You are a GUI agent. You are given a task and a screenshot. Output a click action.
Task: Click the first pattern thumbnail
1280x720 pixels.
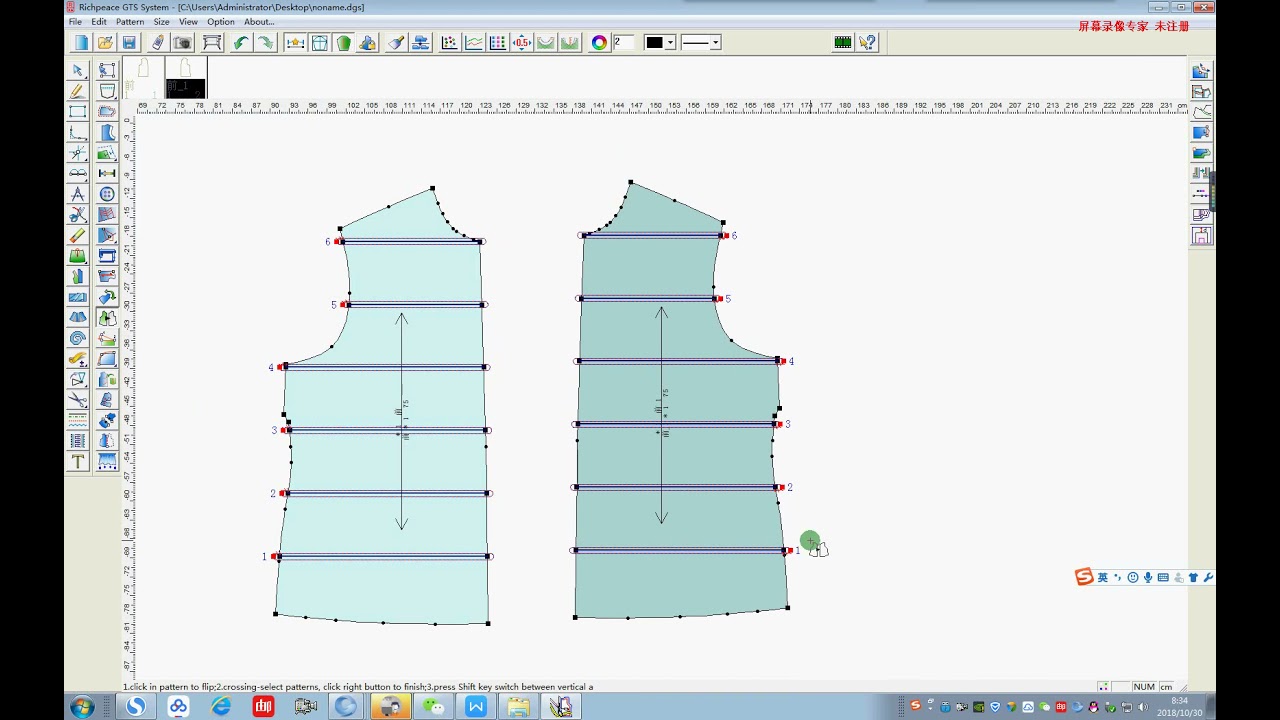(x=144, y=77)
